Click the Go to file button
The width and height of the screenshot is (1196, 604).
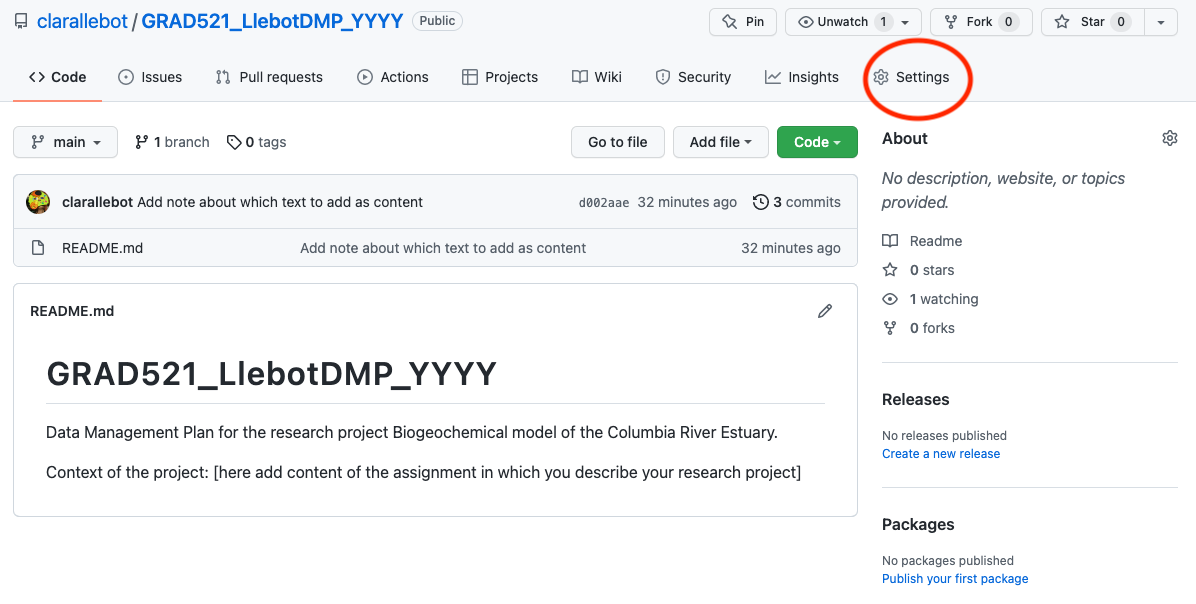(x=617, y=142)
